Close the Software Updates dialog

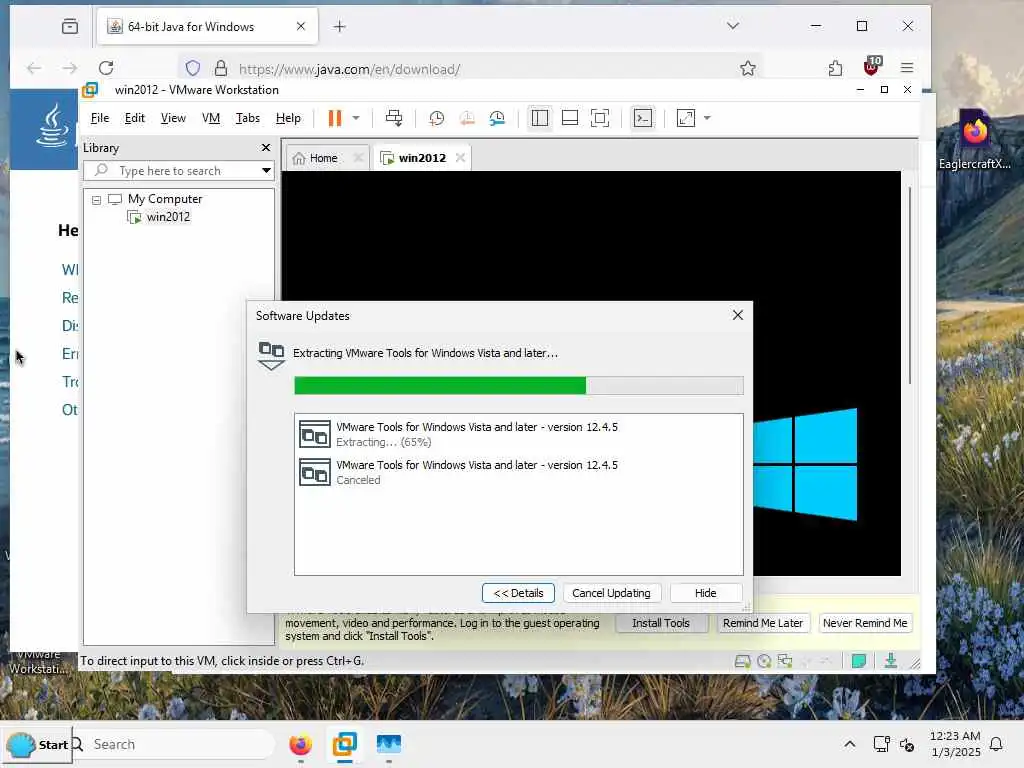pos(738,315)
